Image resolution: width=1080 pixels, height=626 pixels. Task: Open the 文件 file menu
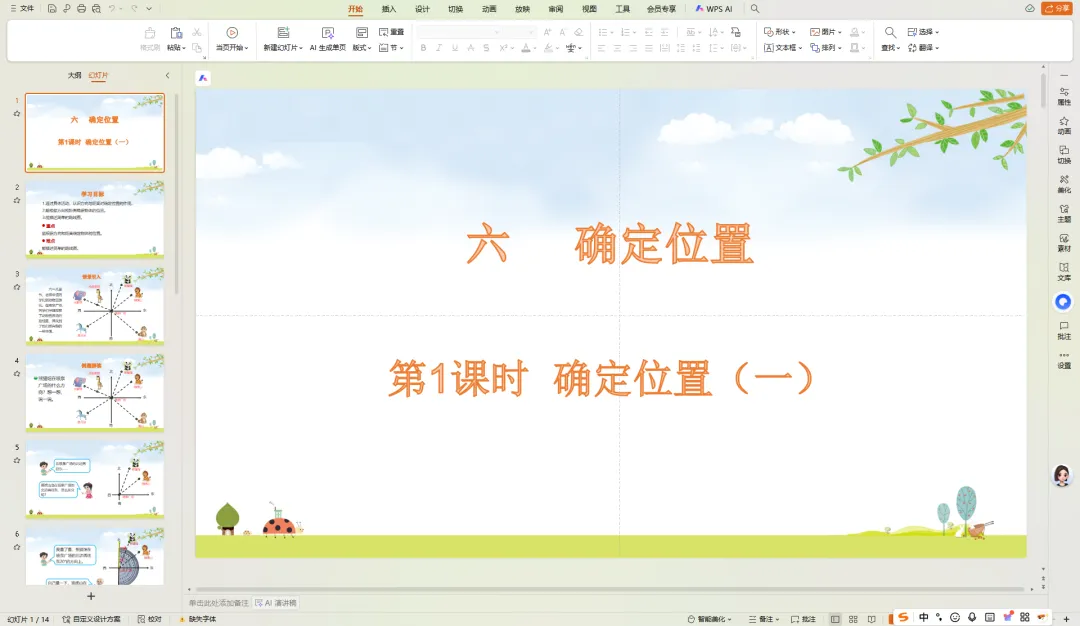22,9
